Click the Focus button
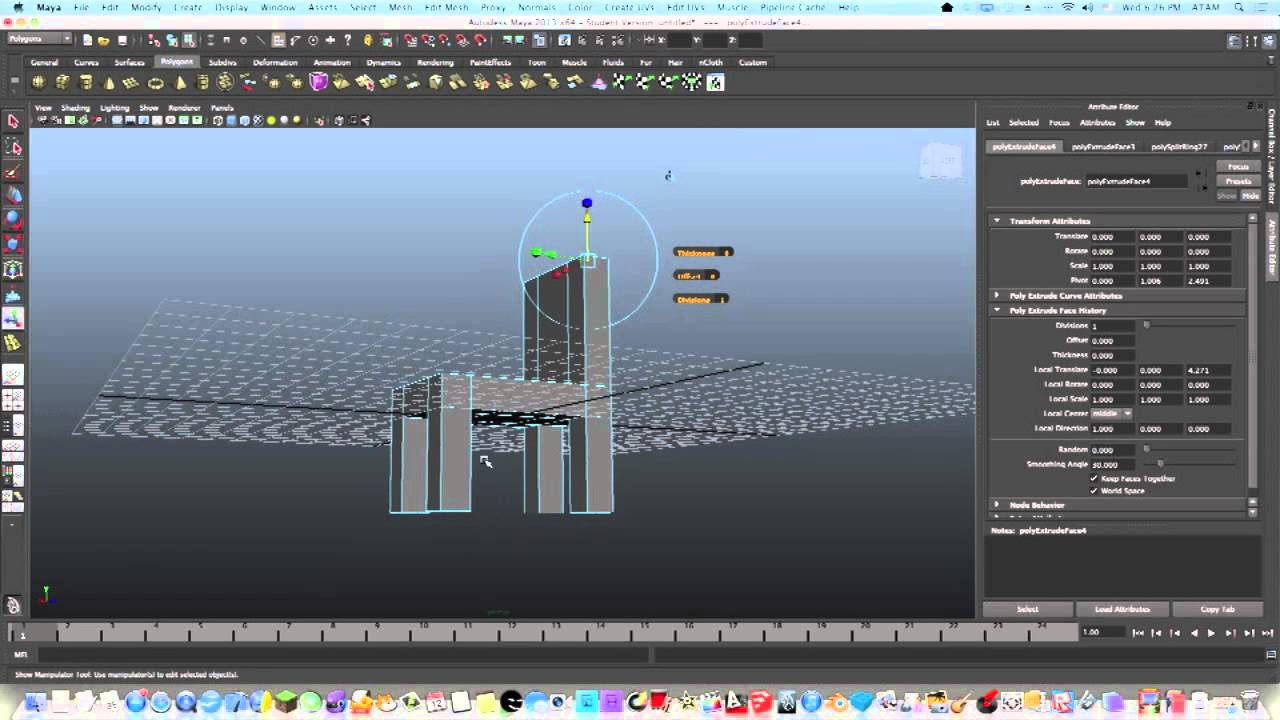Image resolution: width=1280 pixels, height=720 pixels. click(x=1238, y=166)
